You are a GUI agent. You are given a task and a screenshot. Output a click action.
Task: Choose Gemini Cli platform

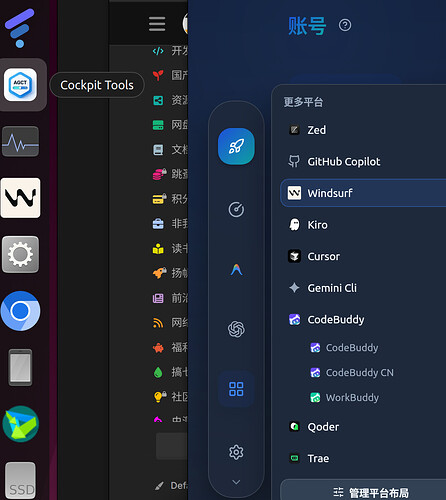[363, 288]
